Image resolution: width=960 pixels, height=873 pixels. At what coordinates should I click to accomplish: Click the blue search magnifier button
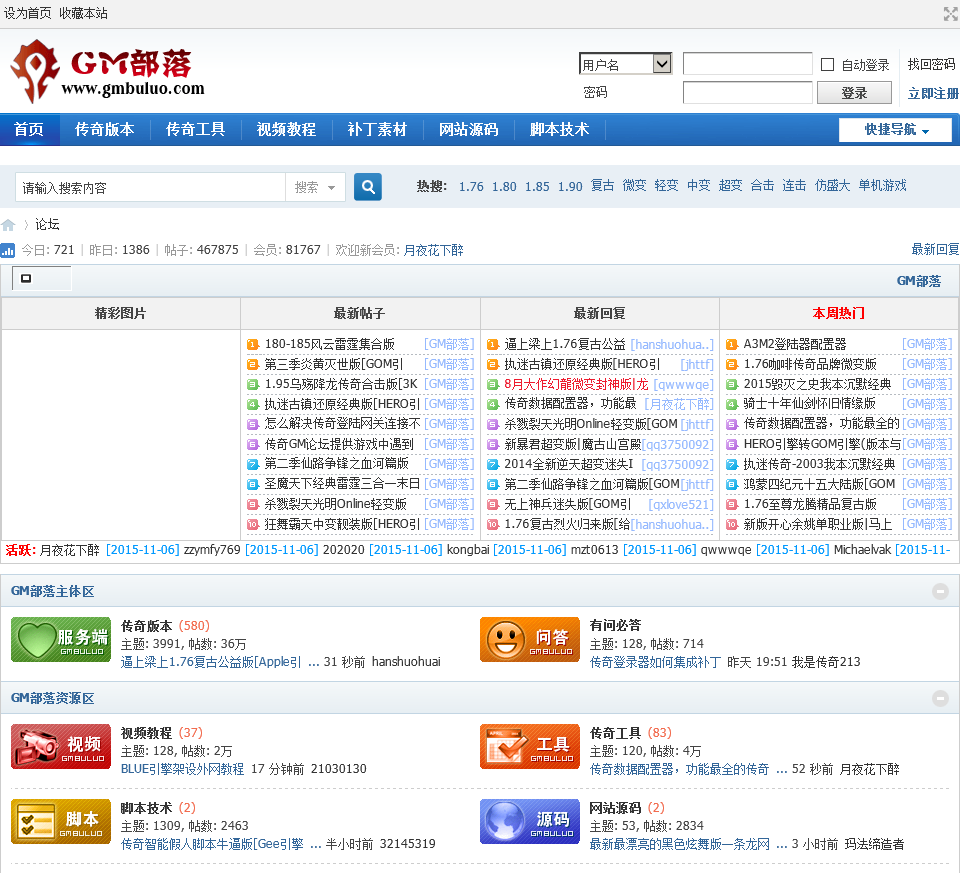click(368, 187)
